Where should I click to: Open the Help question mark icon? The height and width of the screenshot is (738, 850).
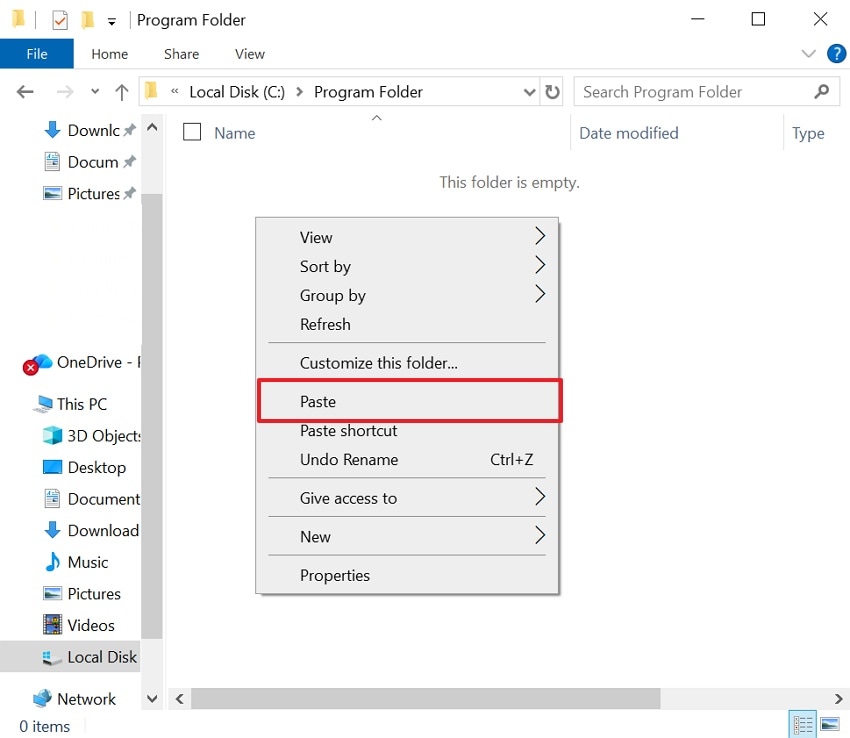coord(837,53)
